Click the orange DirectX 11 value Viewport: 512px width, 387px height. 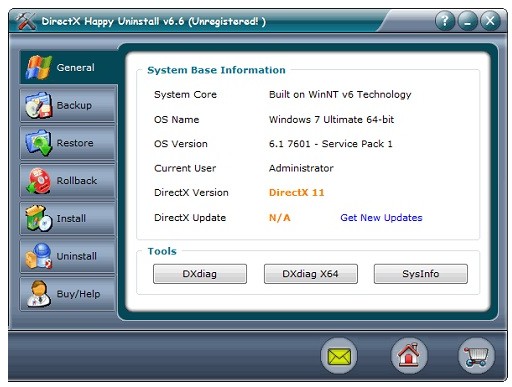click(x=296, y=193)
